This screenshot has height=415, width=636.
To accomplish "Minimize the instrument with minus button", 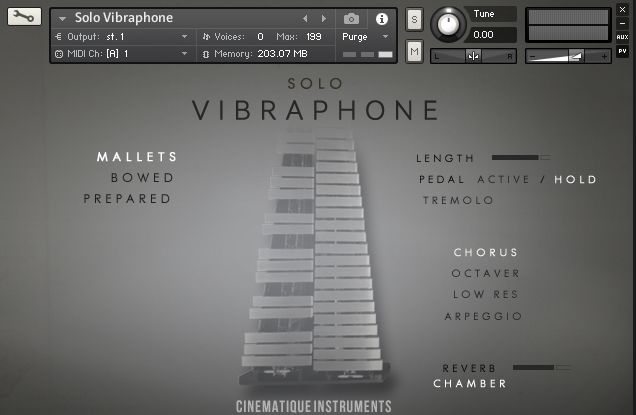I will [x=622, y=24].
